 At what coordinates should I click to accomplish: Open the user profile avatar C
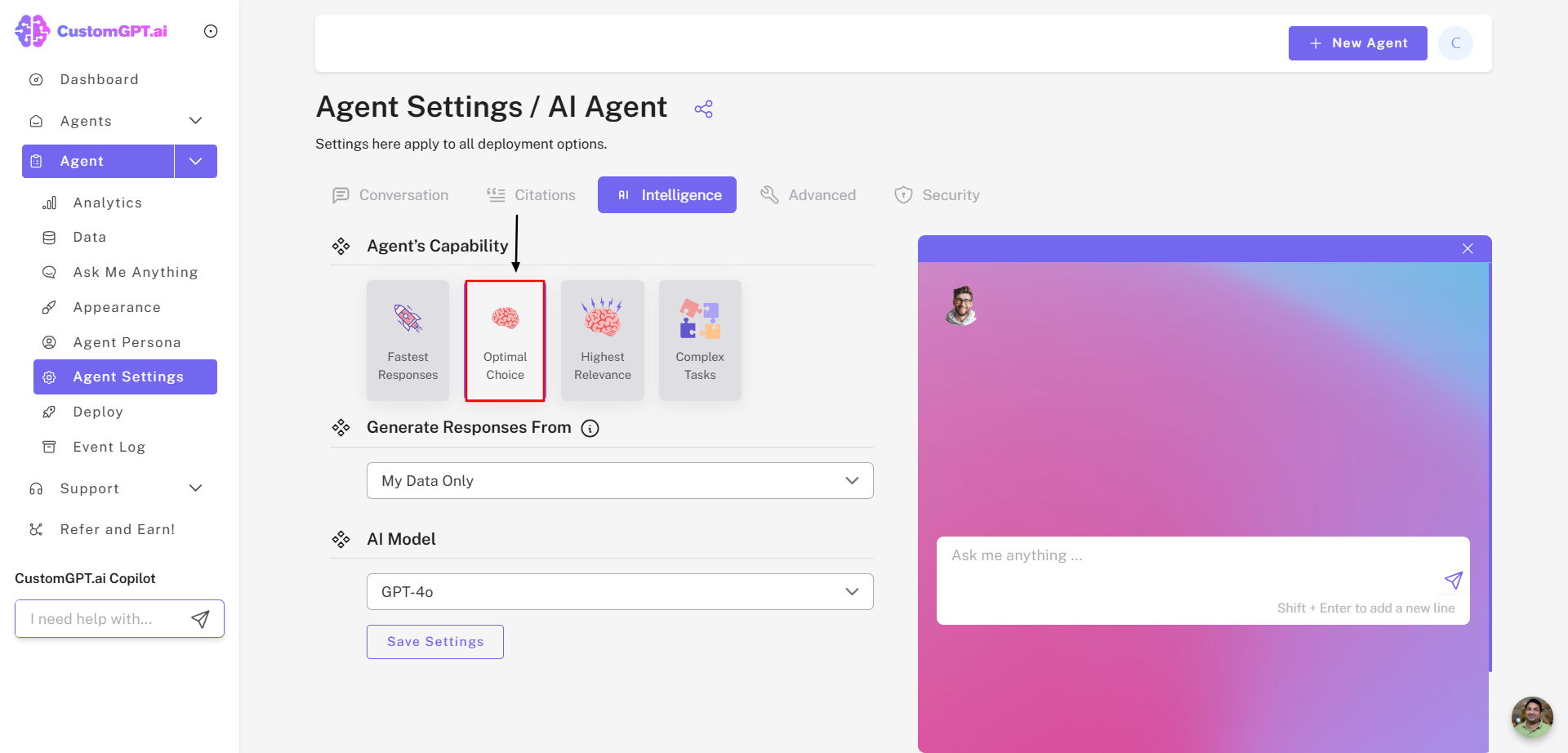pyautogui.click(x=1455, y=43)
